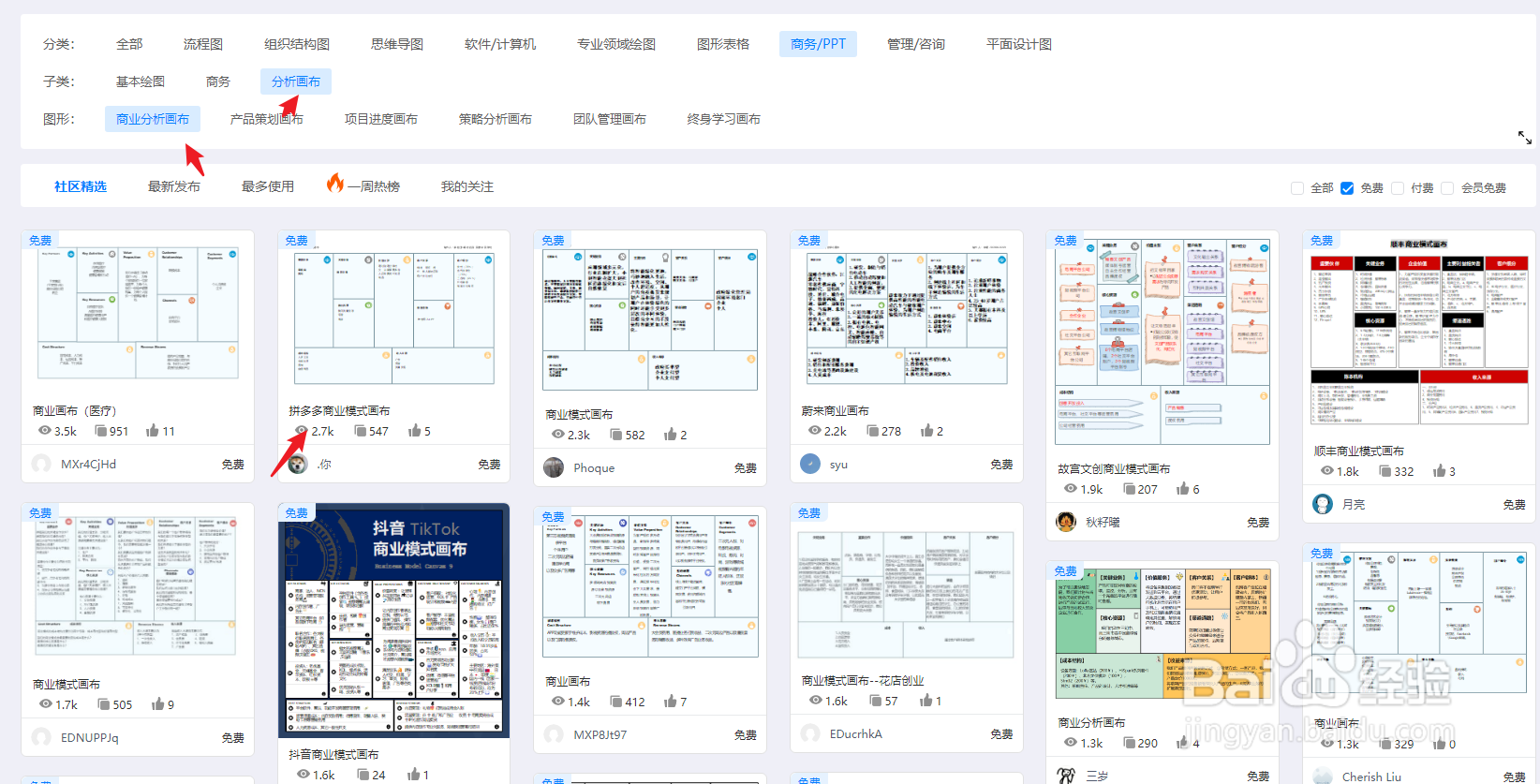Click the eye icon next to 2.3k
The width and height of the screenshot is (1540, 784).
(x=558, y=435)
